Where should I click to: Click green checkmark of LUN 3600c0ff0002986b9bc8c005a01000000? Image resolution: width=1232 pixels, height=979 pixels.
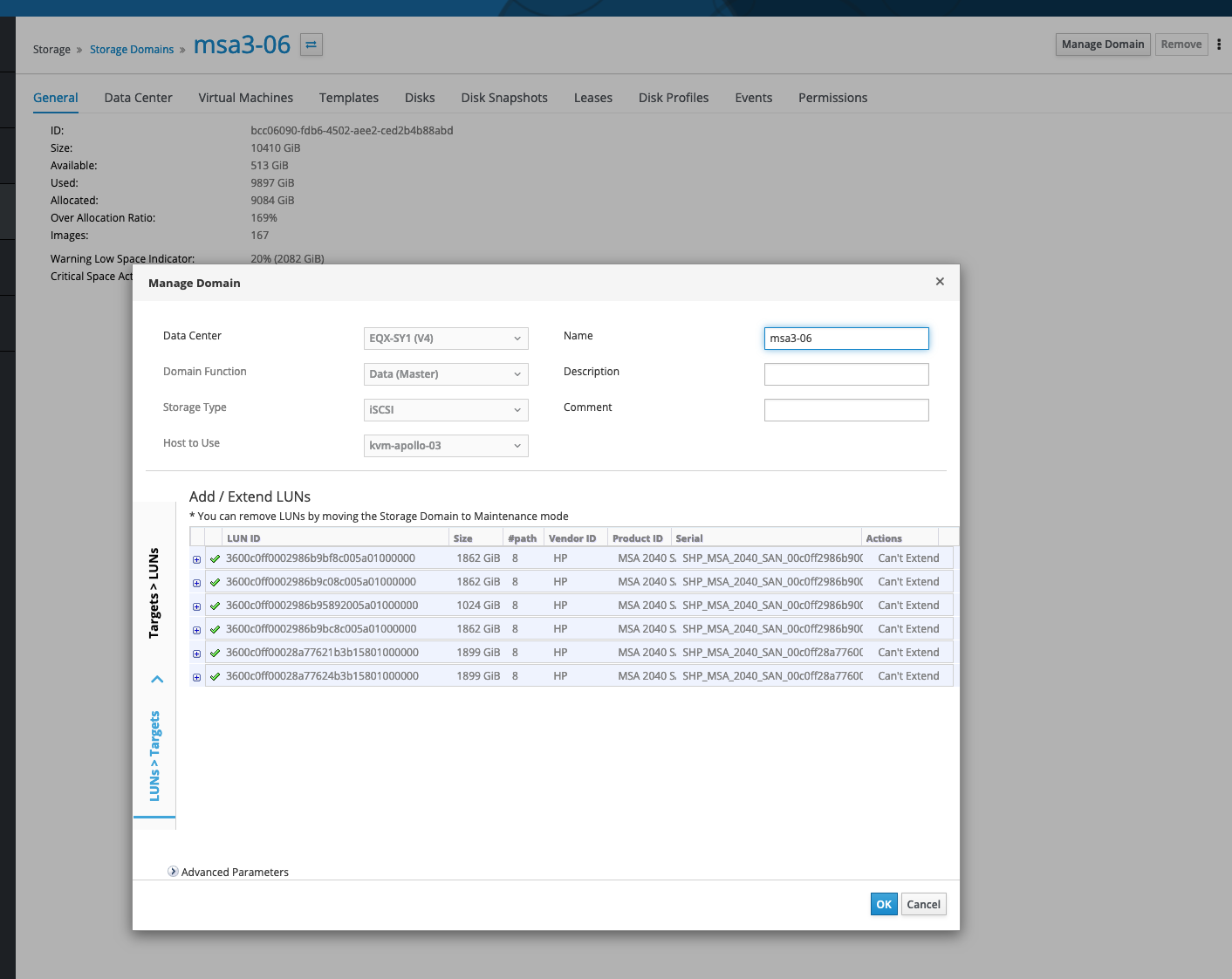215,629
